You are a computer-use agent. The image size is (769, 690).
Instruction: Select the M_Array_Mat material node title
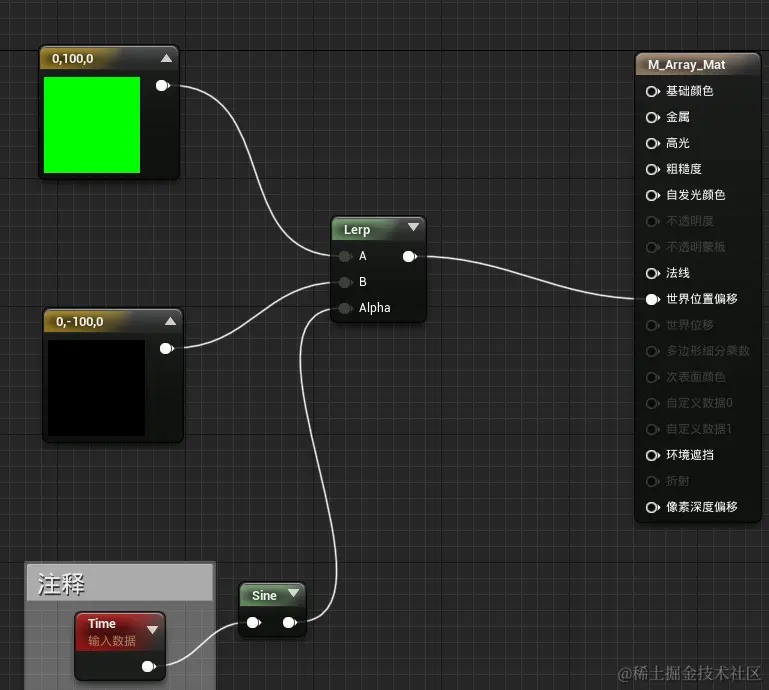coord(686,65)
